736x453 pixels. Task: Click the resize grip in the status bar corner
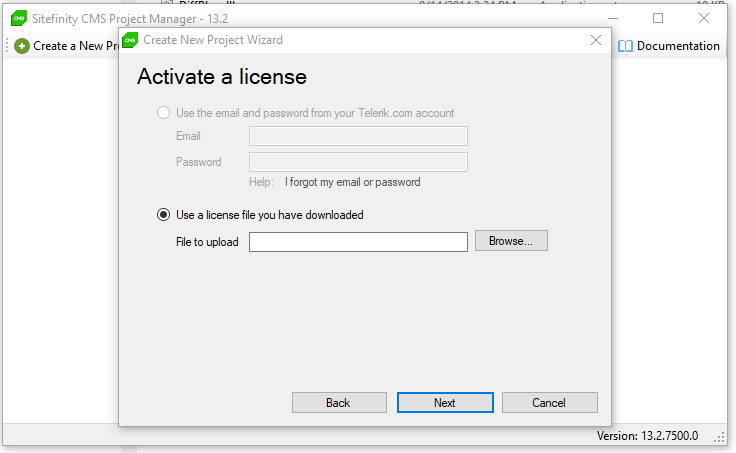pyautogui.click(x=719, y=438)
